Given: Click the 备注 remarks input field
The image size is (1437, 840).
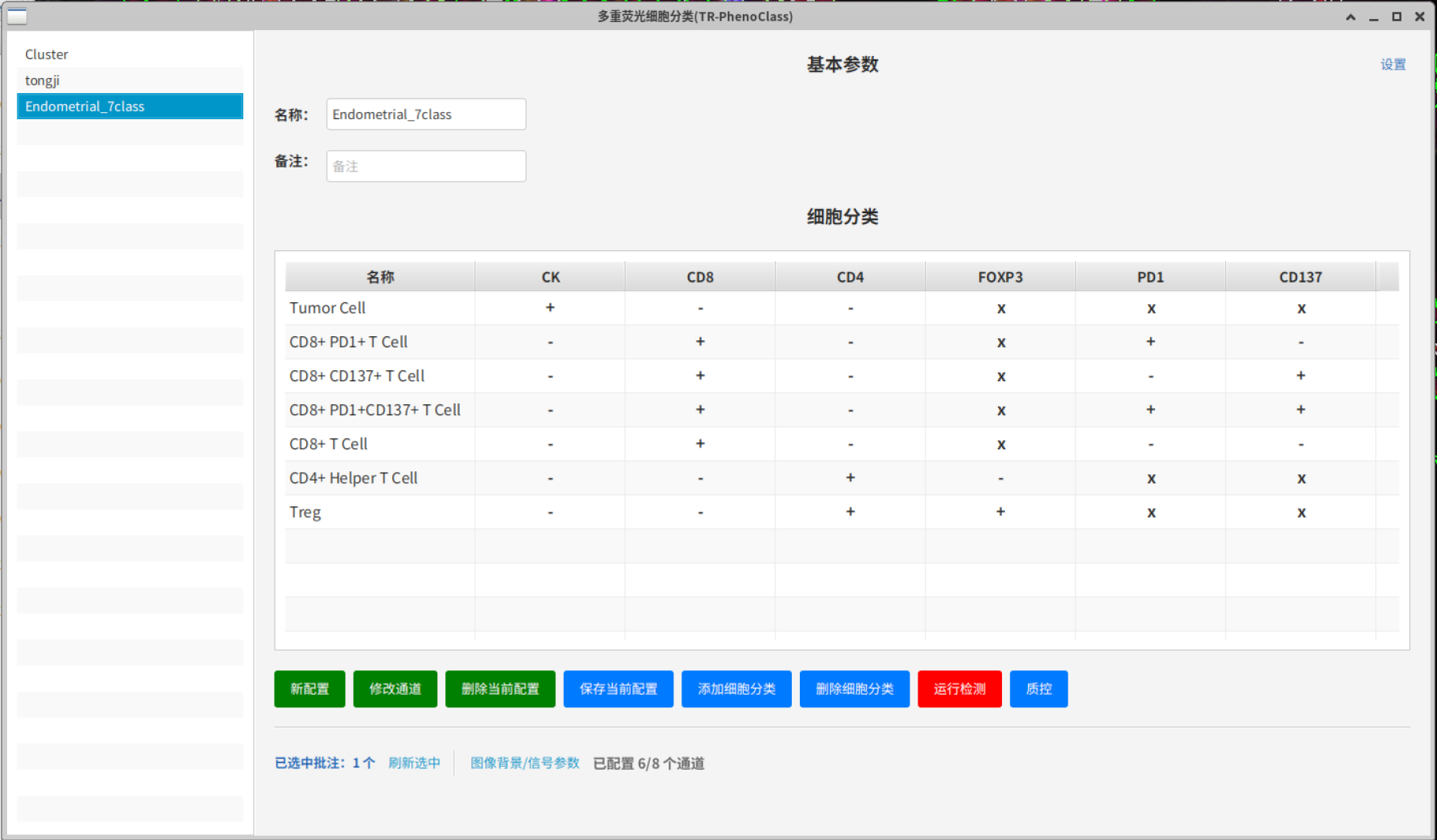Looking at the screenshot, I should [426, 167].
